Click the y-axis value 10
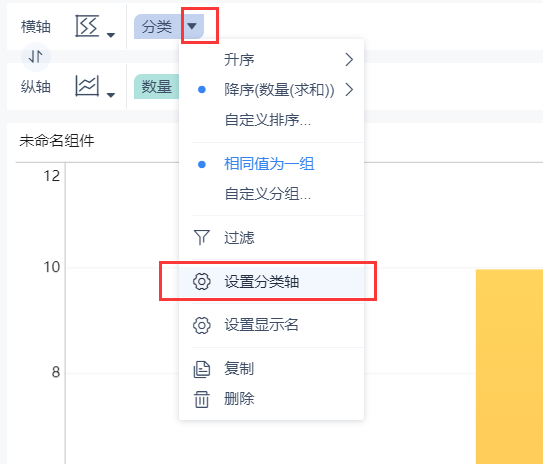The image size is (543, 464). [x=52, y=267]
